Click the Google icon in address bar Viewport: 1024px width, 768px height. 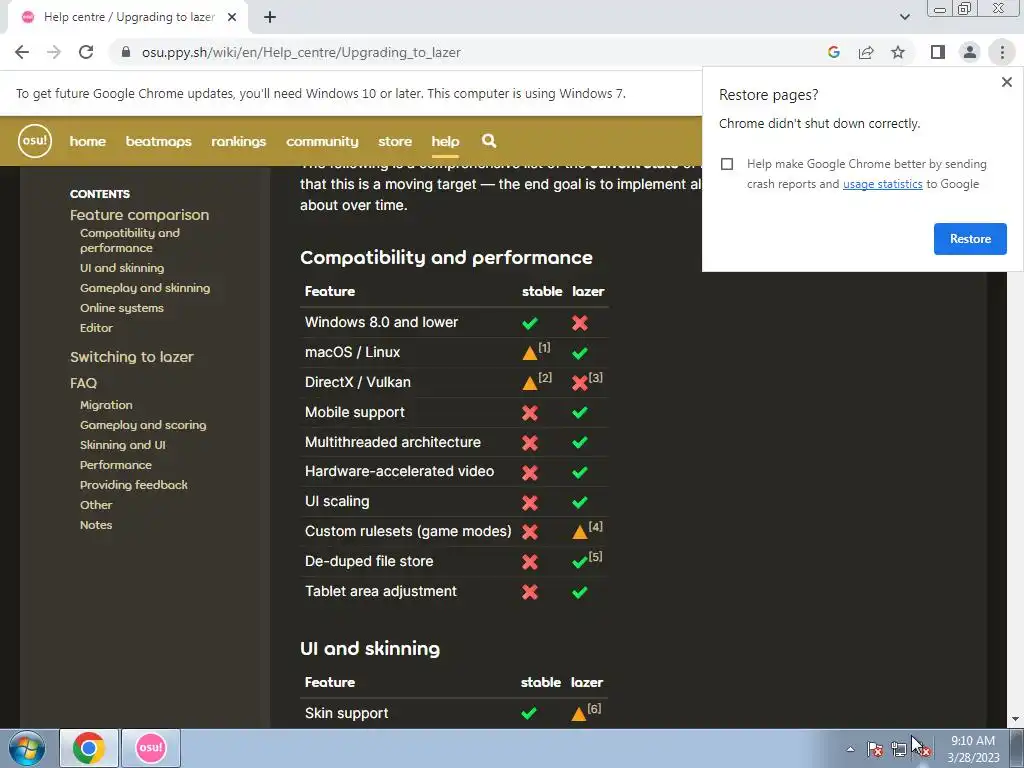click(x=833, y=52)
